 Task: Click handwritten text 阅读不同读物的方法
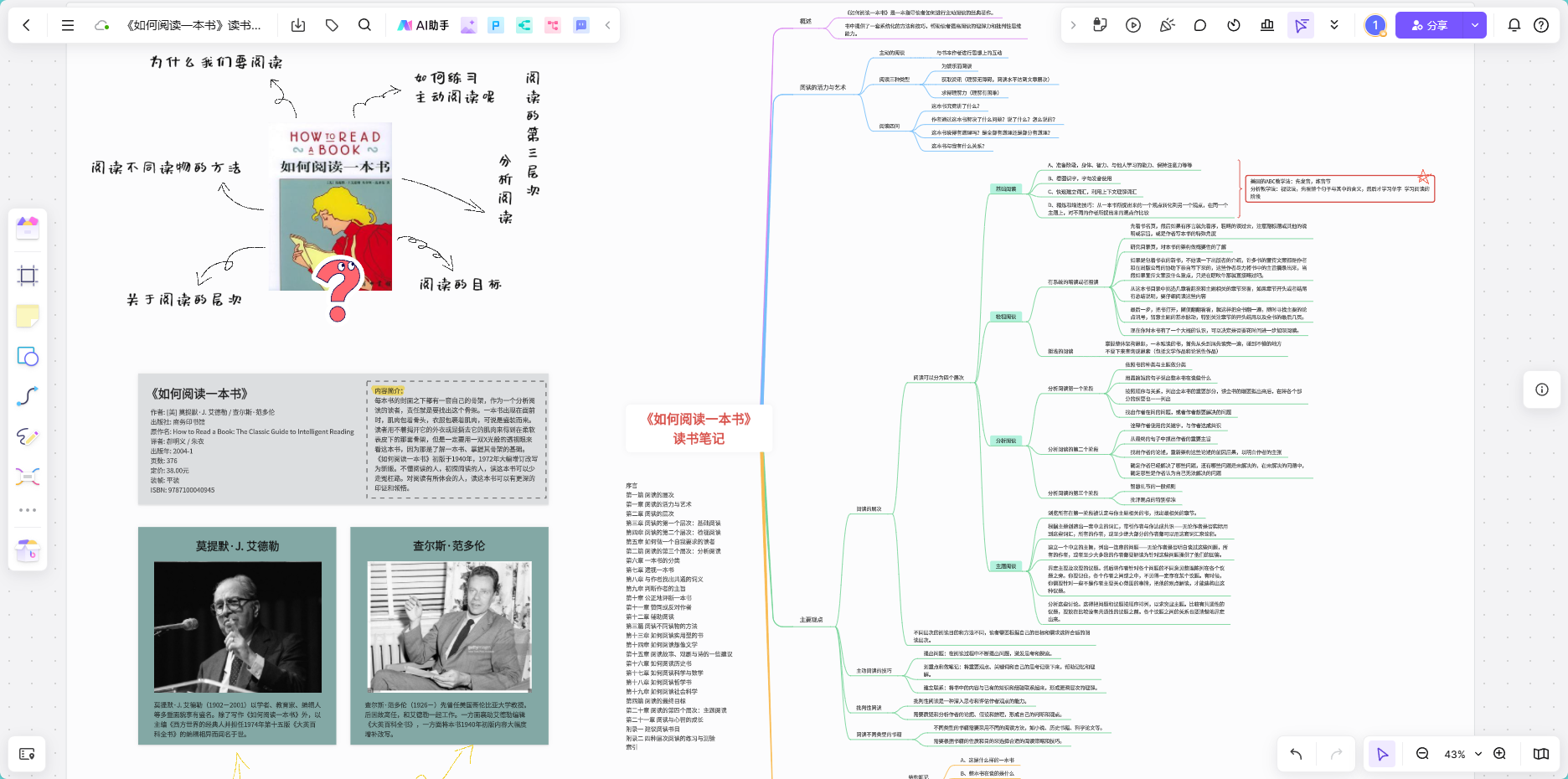pyautogui.click(x=166, y=168)
